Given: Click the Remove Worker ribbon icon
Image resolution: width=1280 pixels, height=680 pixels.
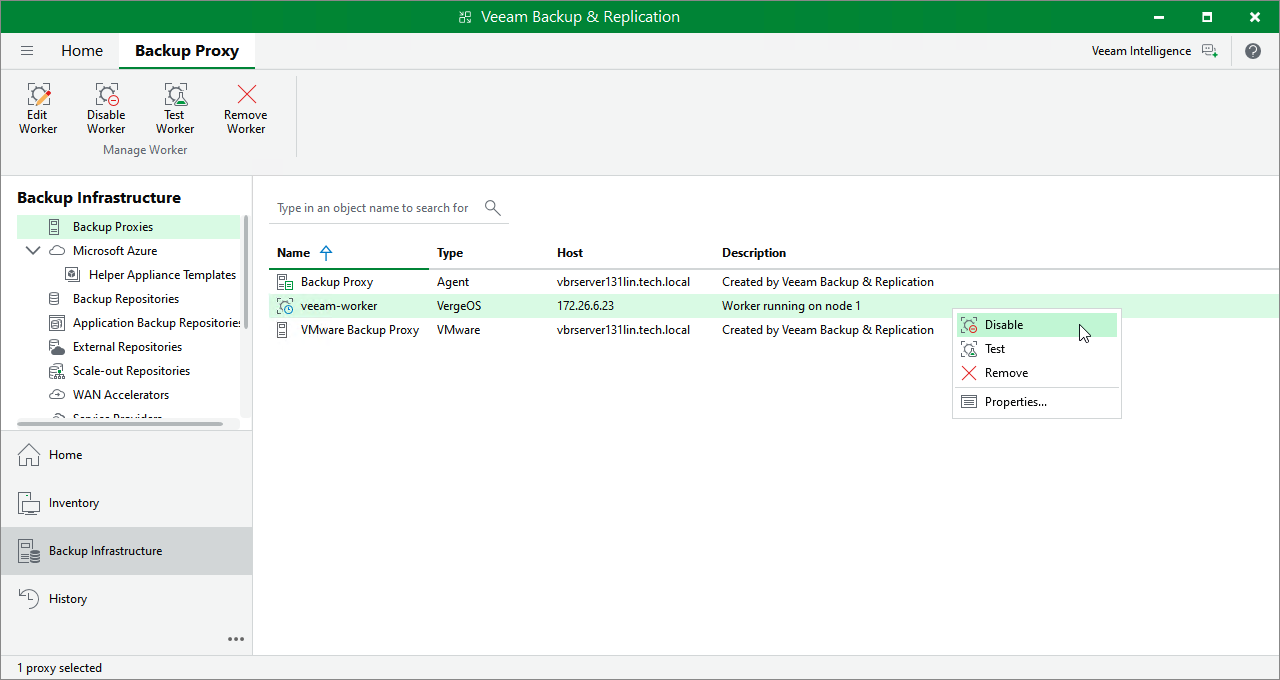Looking at the screenshot, I should 246,95.
